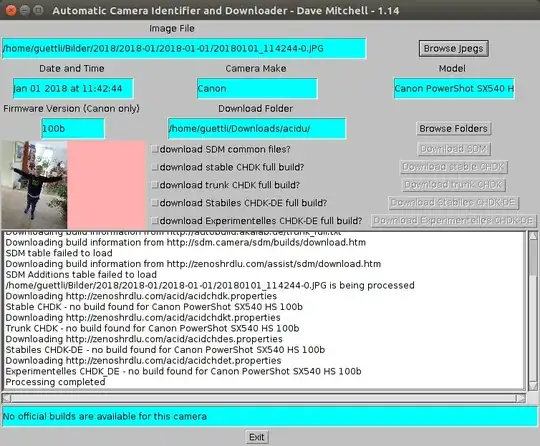Click the horizontal scrollbar left arrow

(x=6, y=398)
